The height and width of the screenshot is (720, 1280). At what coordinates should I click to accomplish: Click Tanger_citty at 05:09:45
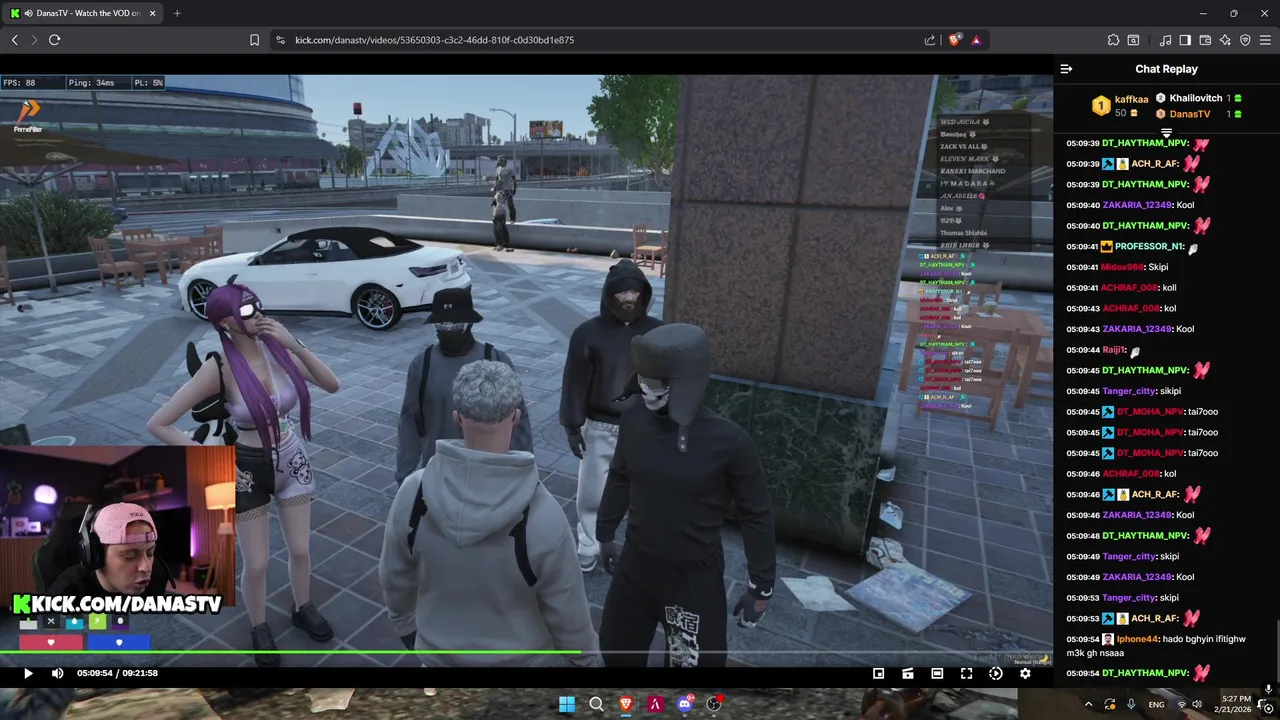click(x=1129, y=391)
